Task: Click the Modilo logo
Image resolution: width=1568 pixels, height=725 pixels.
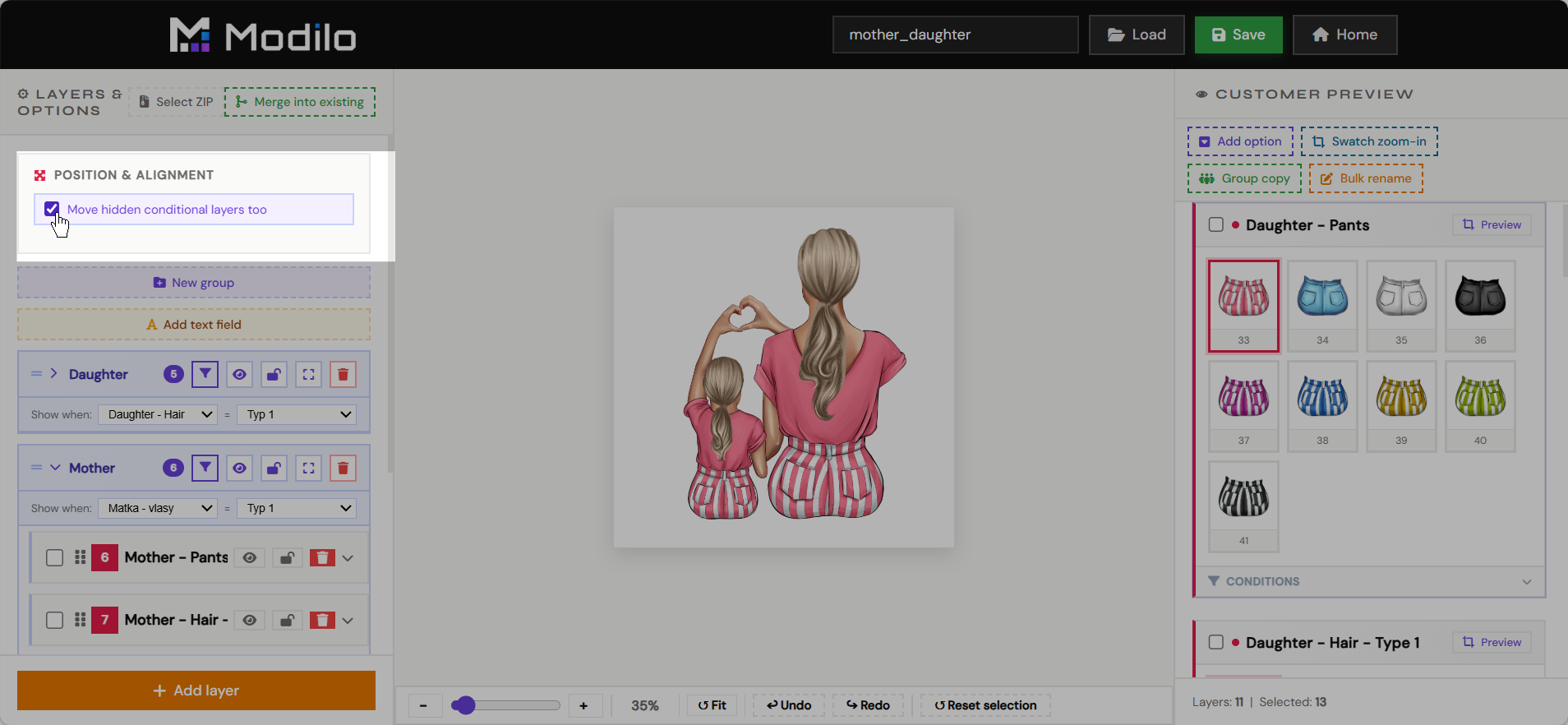Action: [x=263, y=35]
